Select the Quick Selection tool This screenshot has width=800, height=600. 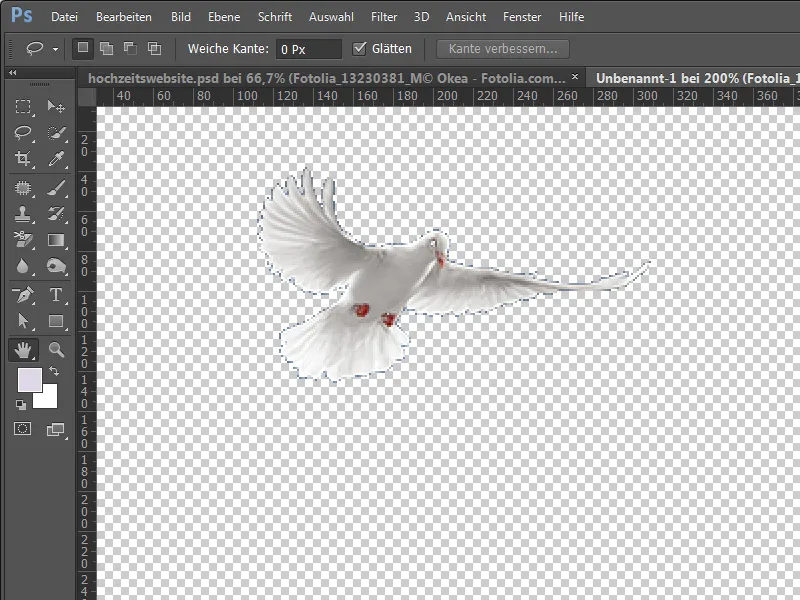pyautogui.click(x=56, y=133)
